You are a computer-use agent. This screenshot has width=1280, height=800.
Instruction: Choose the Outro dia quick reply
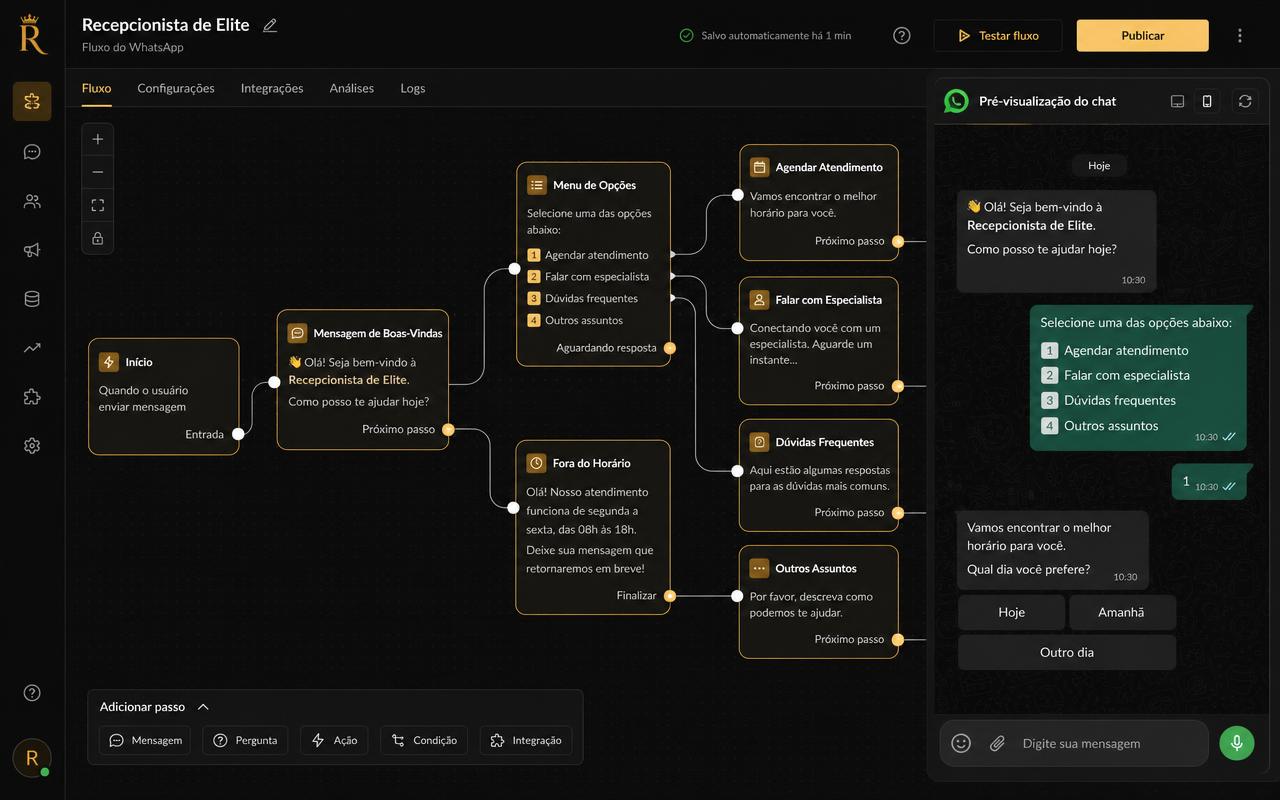point(1067,652)
